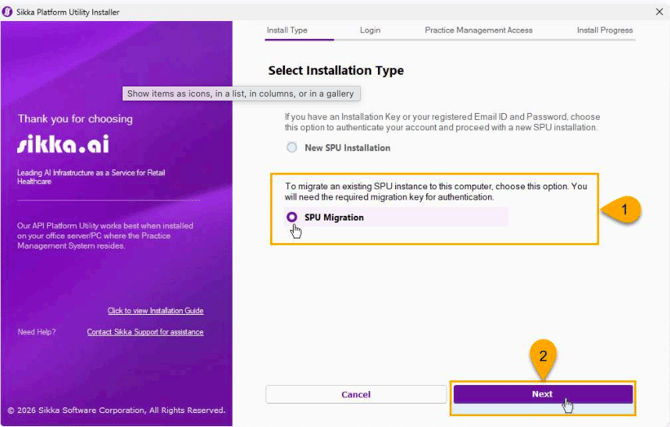Image resolution: width=670 pixels, height=427 pixels.
Task: Go to Practice Management Access tab
Action: pos(478,30)
